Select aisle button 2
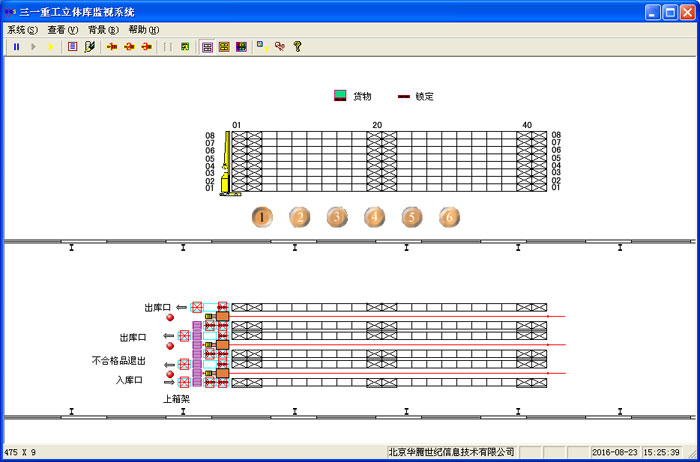The height and width of the screenshot is (462, 700). 300,217
